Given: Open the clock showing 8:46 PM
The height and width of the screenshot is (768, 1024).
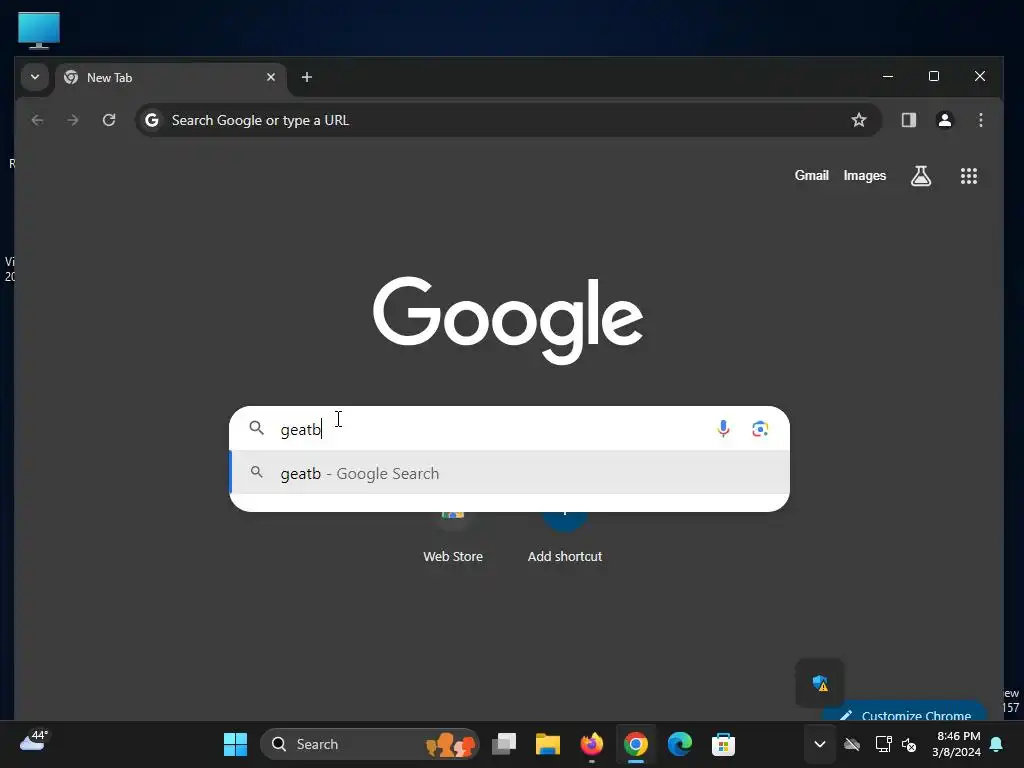Looking at the screenshot, I should 956,744.
